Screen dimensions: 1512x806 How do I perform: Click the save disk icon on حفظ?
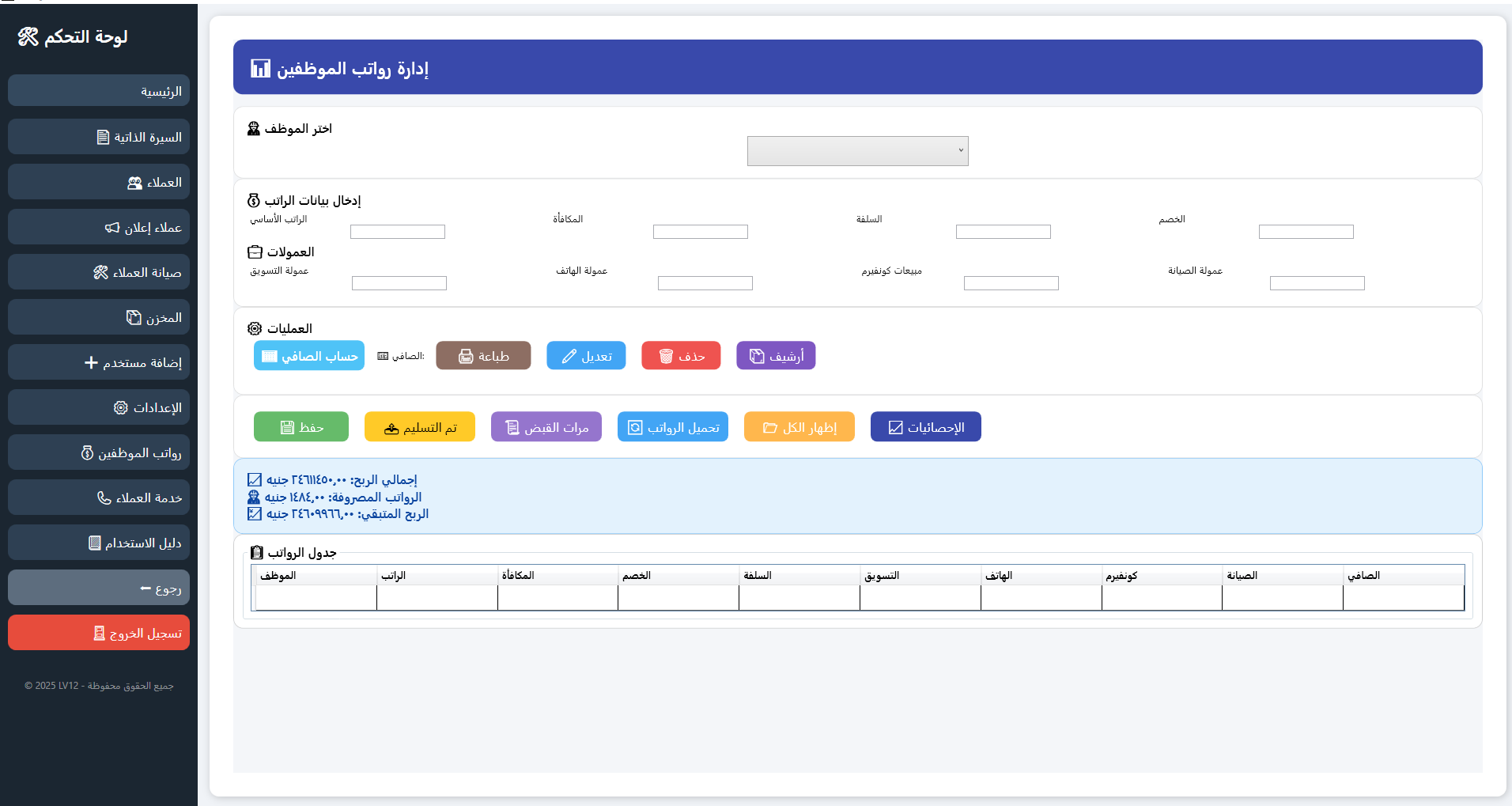click(x=287, y=428)
